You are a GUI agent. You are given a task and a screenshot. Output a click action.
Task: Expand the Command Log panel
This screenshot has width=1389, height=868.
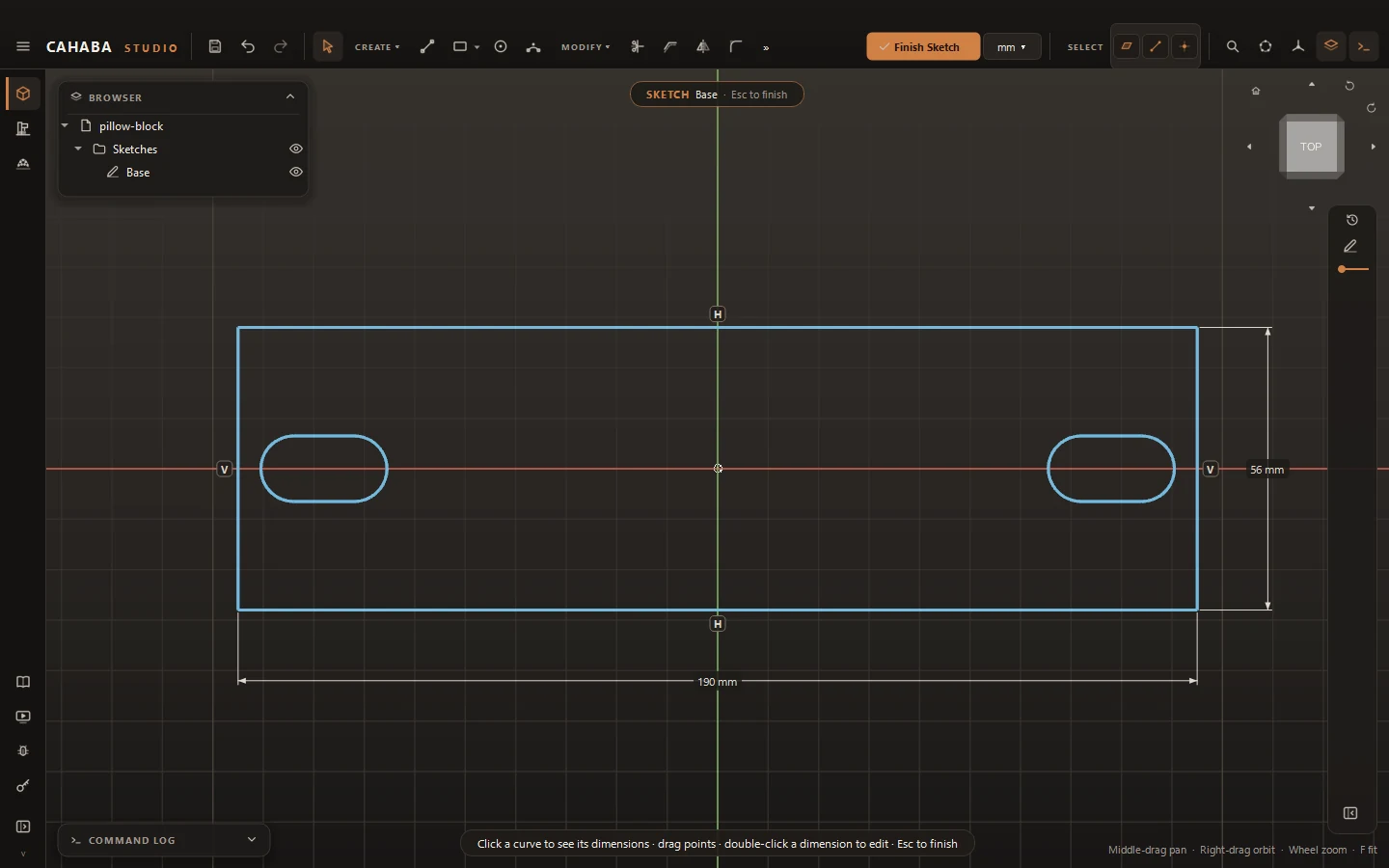(252, 840)
